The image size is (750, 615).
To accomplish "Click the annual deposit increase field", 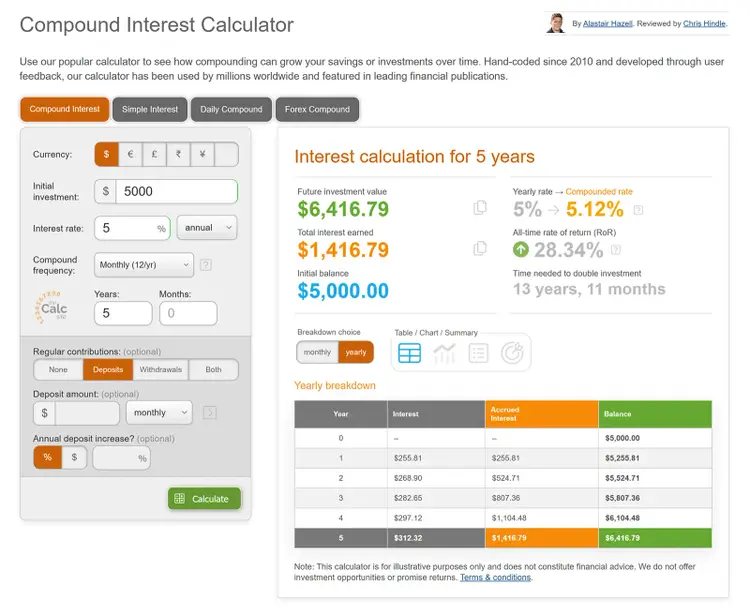I will tap(121, 458).
